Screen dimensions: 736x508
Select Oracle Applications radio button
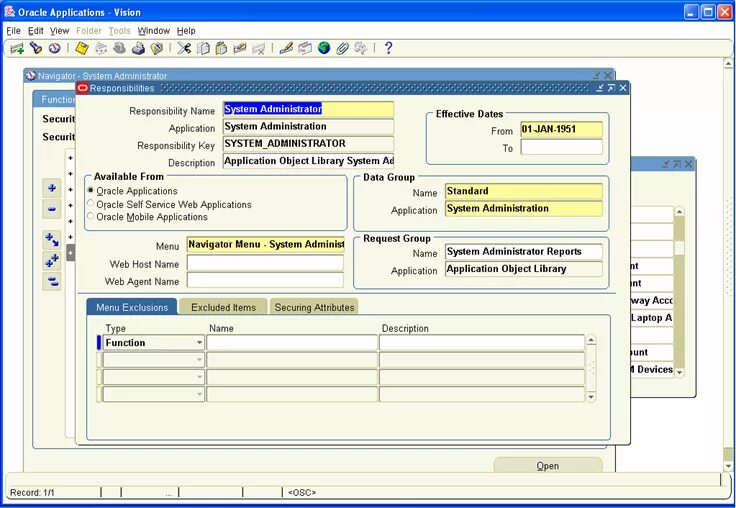click(x=91, y=190)
